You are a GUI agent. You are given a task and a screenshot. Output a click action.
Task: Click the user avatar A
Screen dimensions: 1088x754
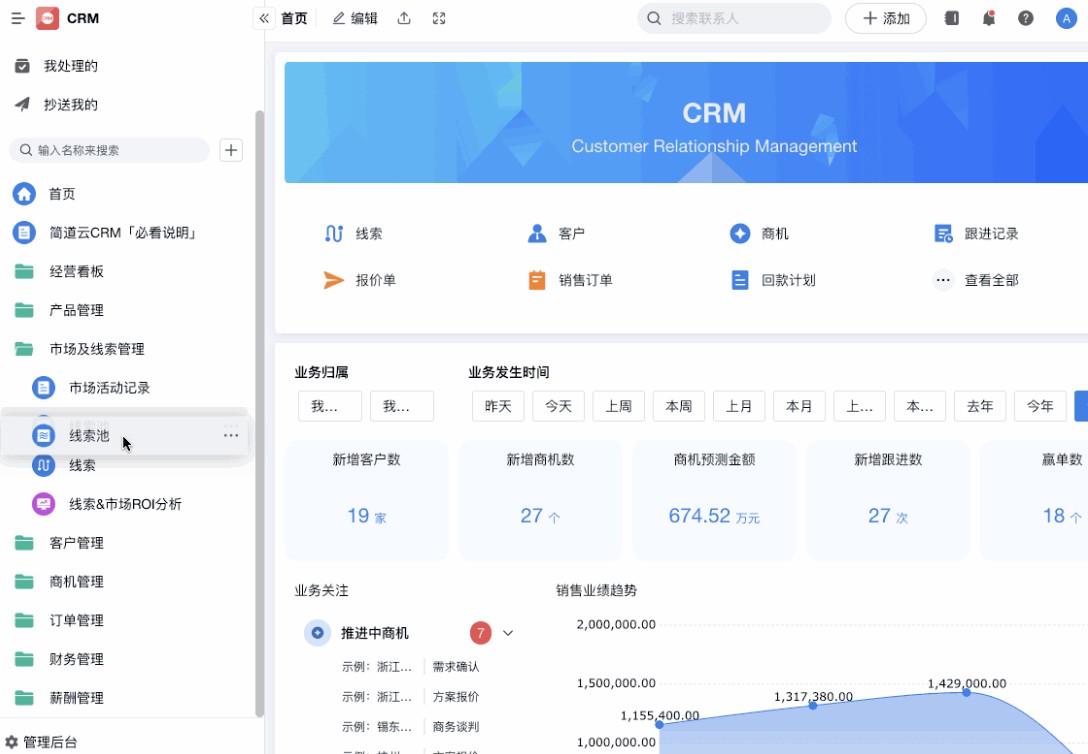coord(1066,19)
